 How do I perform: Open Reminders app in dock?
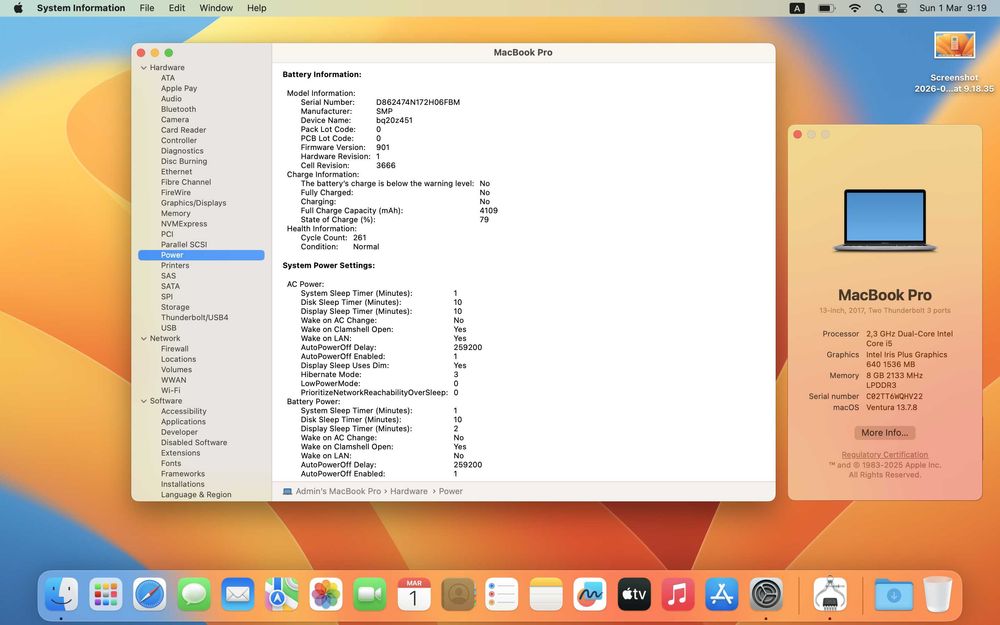point(502,594)
